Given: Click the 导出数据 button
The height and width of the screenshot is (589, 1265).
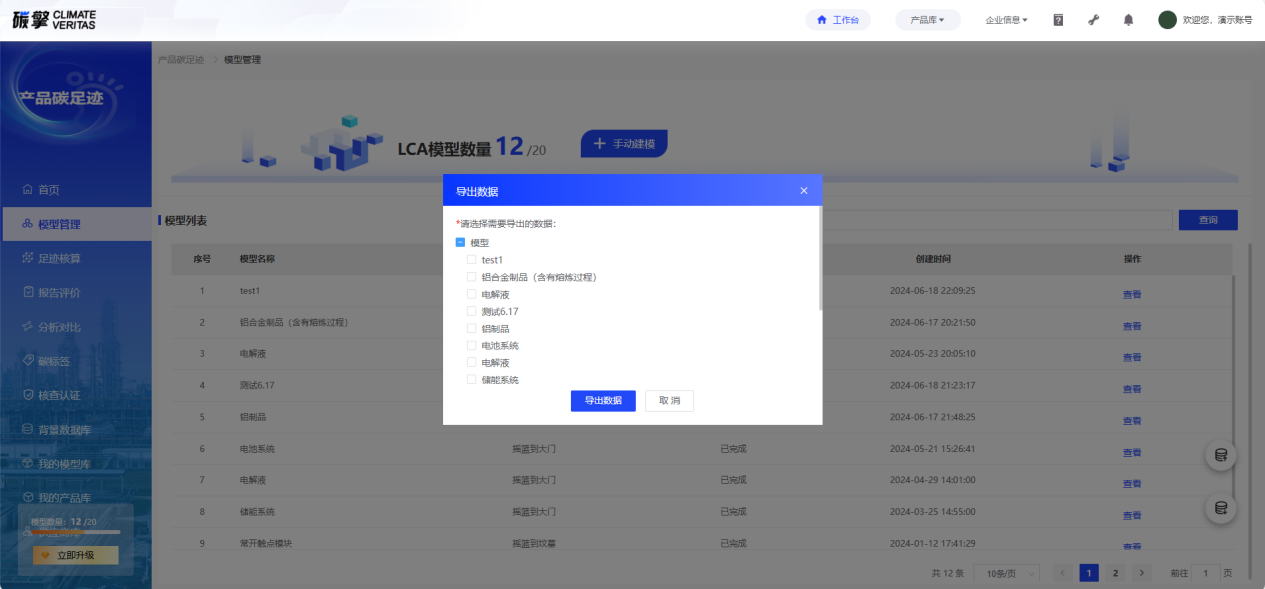Looking at the screenshot, I should (x=603, y=401).
